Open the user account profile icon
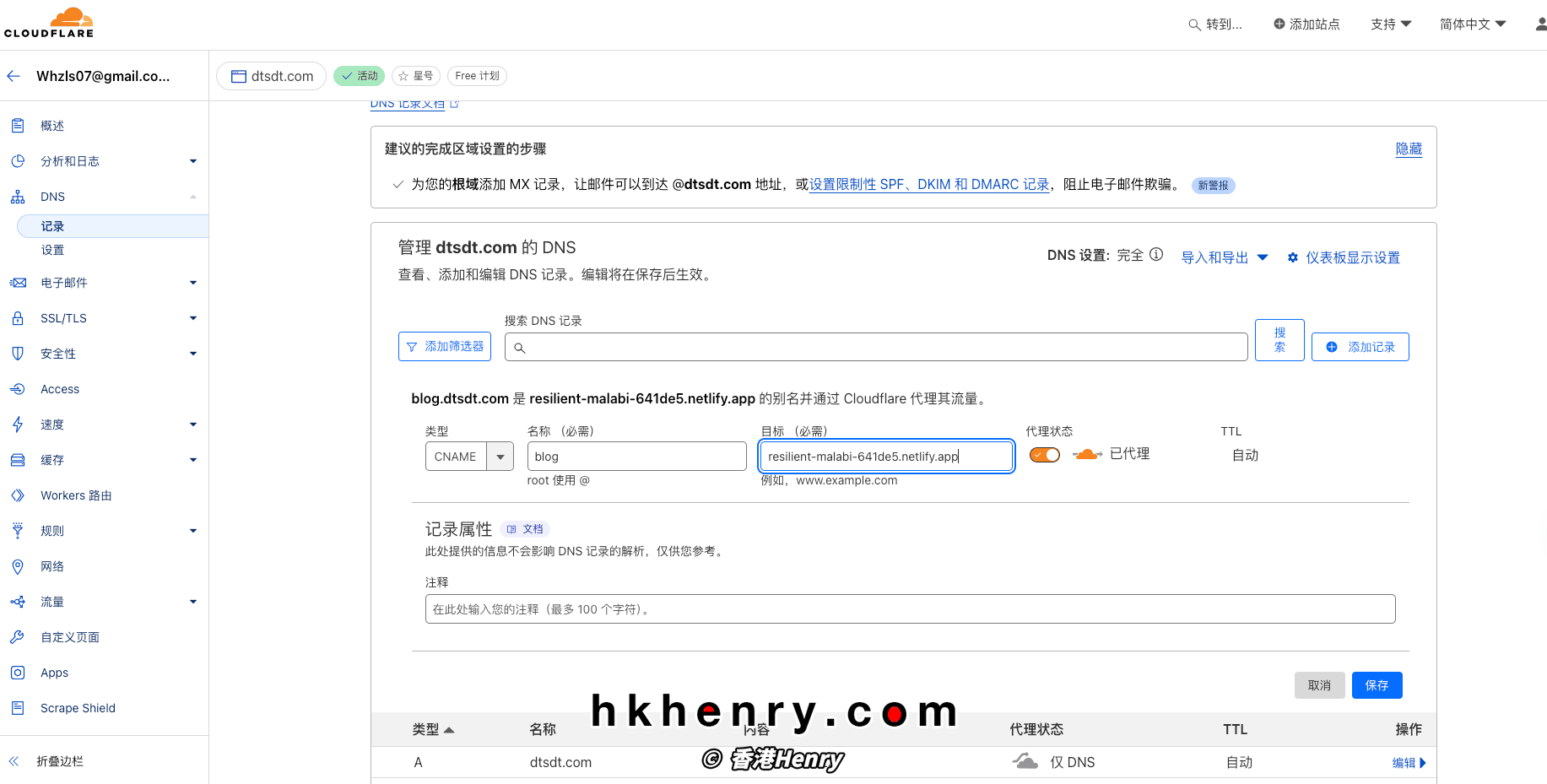 pyautogui.click(x=1540, y=24)
